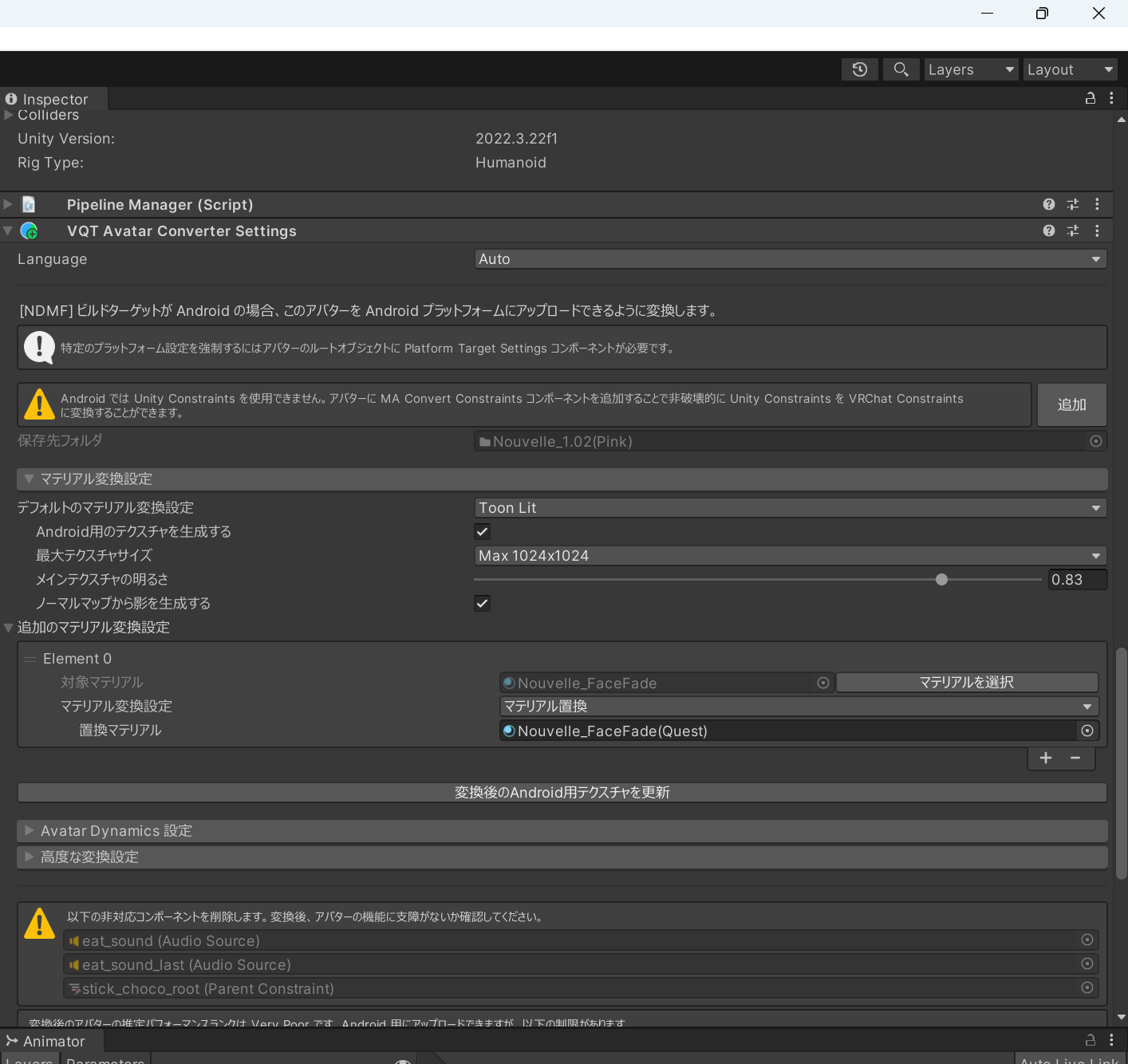Open help for VQT Avatar Converter Settings
Screen dimensions: 1128x1064
tap(1048, 231)
